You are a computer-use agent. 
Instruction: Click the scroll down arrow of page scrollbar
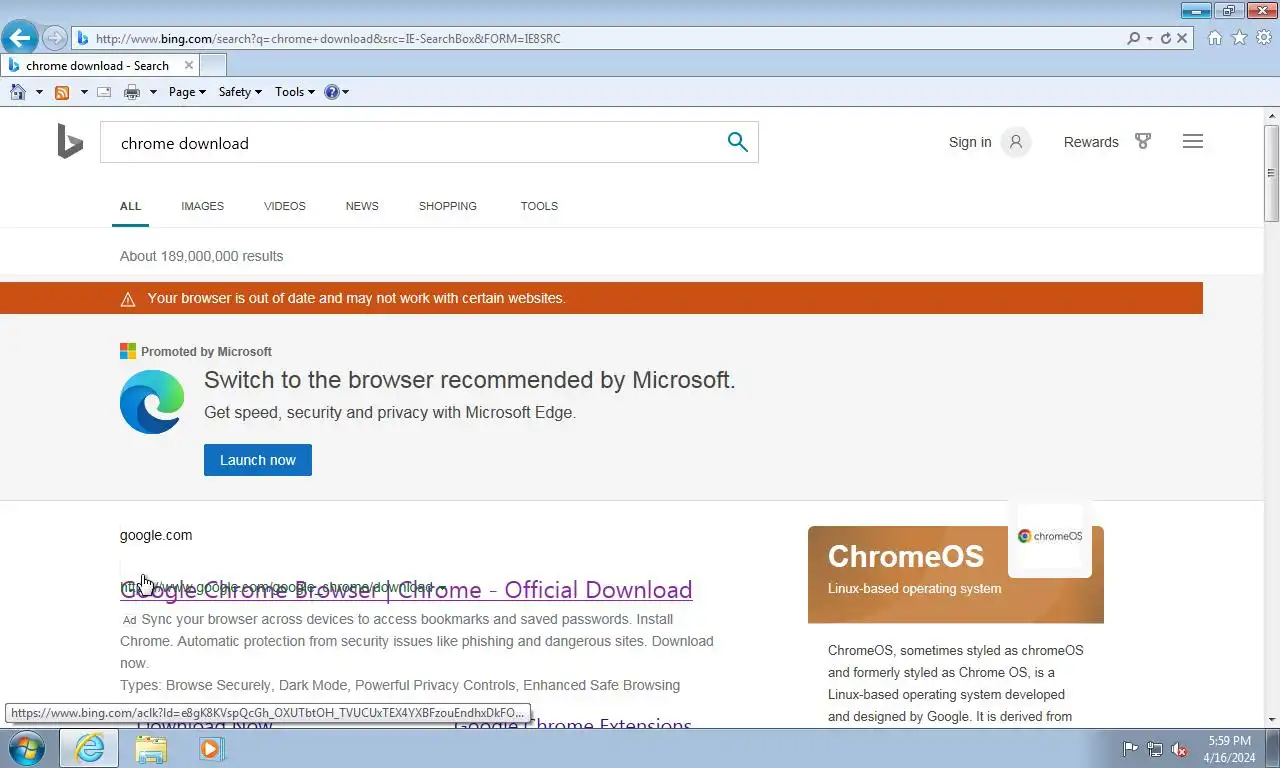1272,719
